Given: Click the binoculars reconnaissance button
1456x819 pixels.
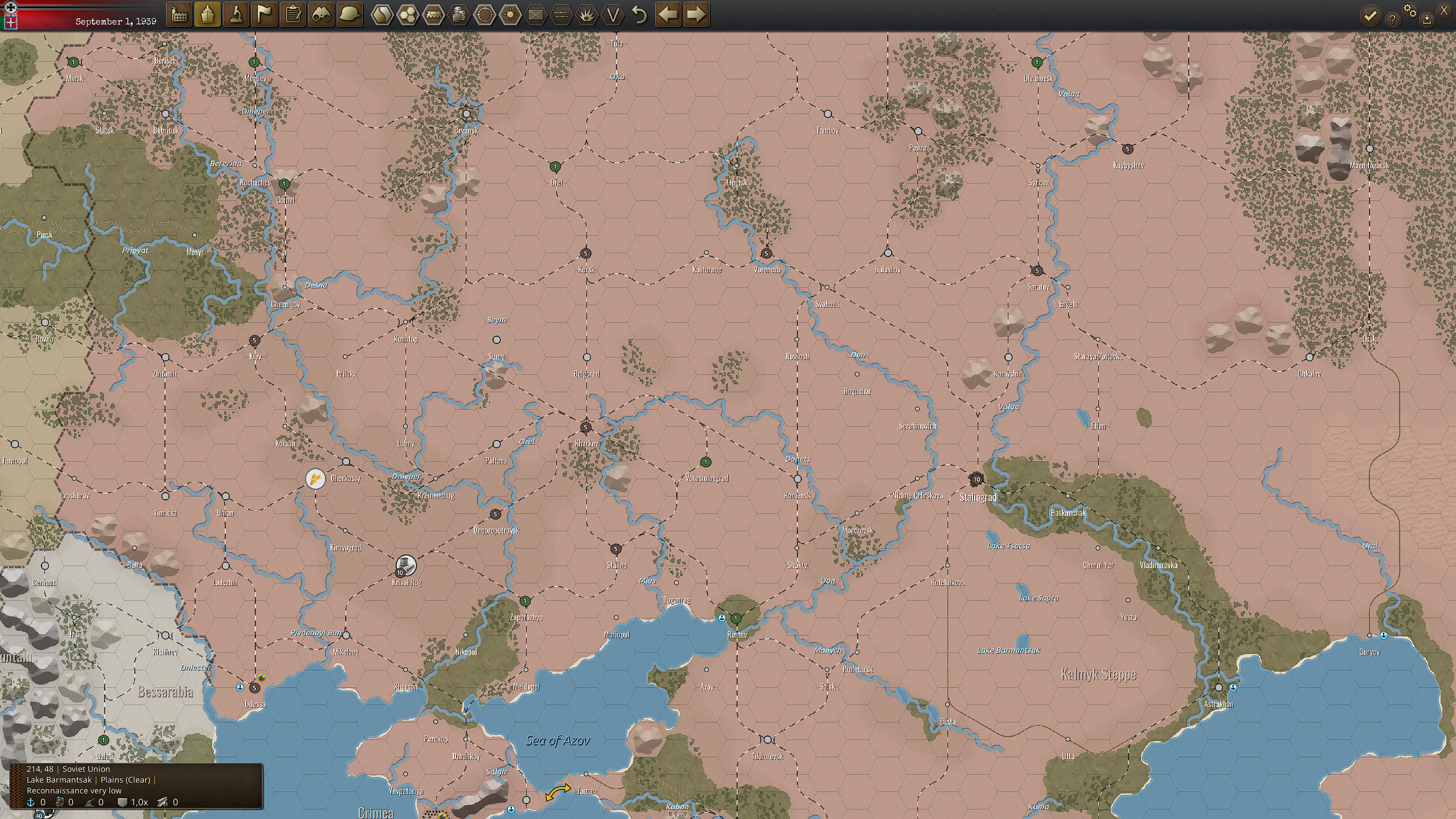Looking at the screenshot, I should coord(321,15).
